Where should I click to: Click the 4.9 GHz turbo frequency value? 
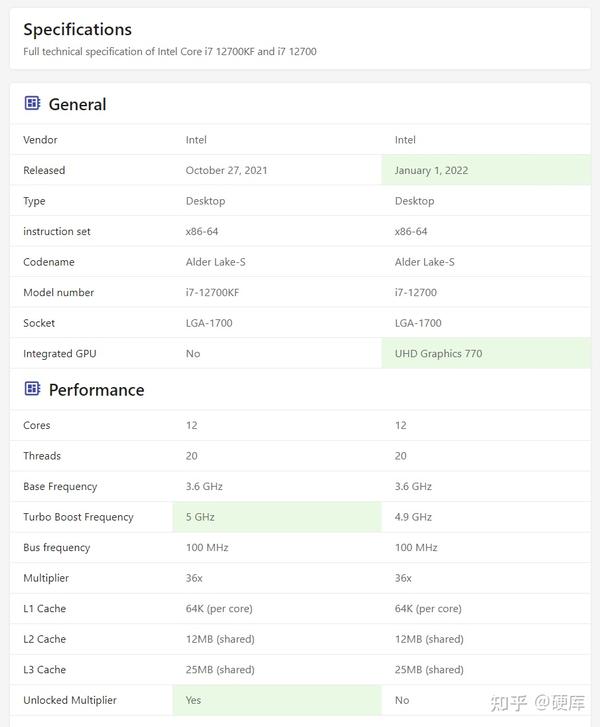tap(413, 517)
